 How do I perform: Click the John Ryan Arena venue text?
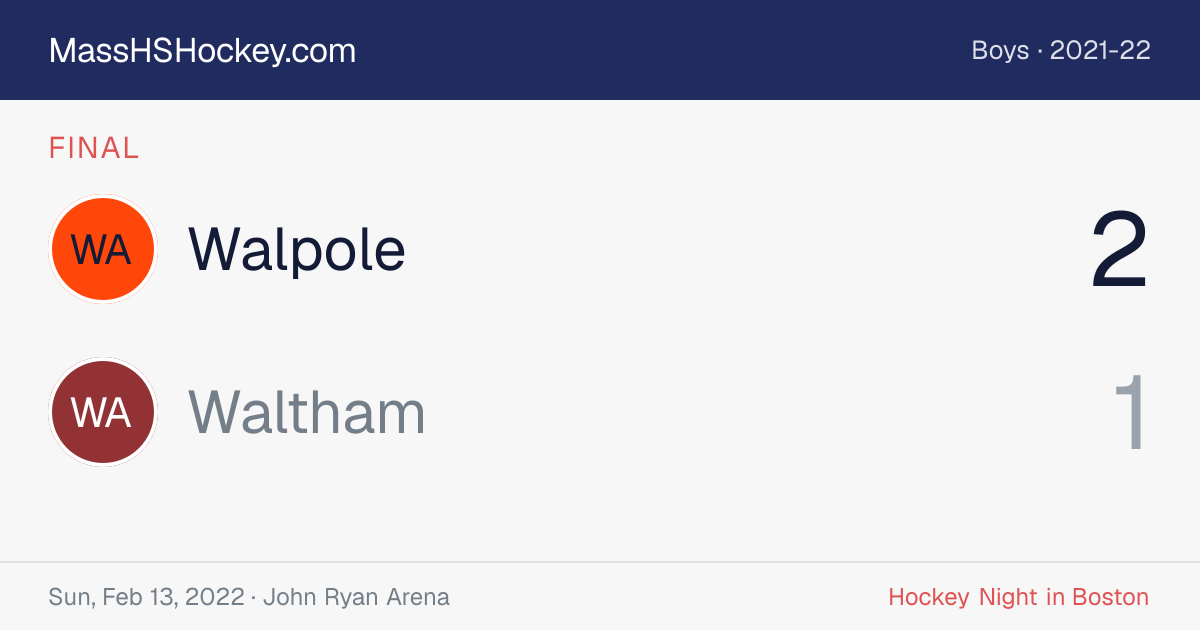pyautogui.click(x=356, y=597)
